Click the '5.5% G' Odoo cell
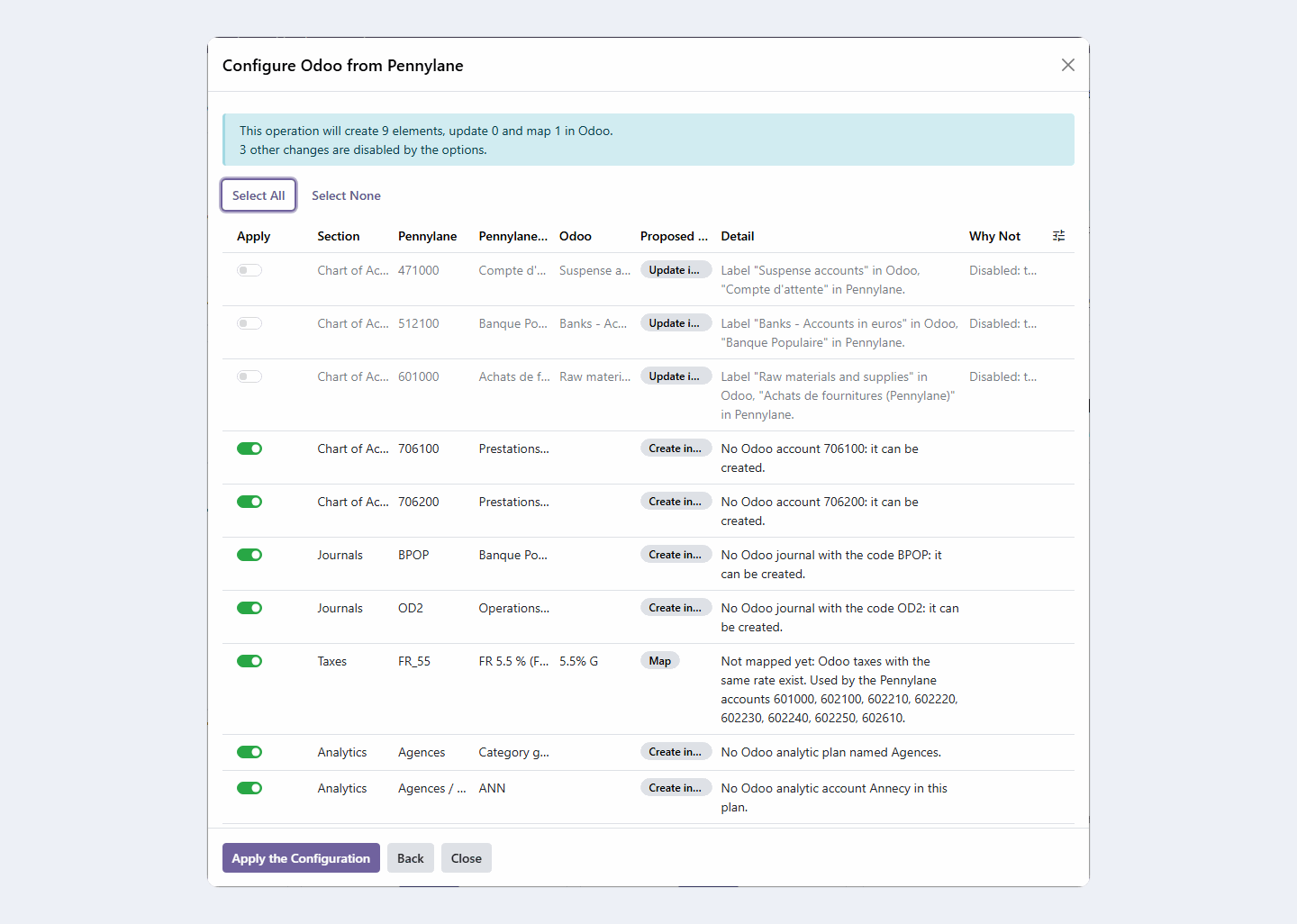Screen dimensions: 1297x924 pos(578,661)
